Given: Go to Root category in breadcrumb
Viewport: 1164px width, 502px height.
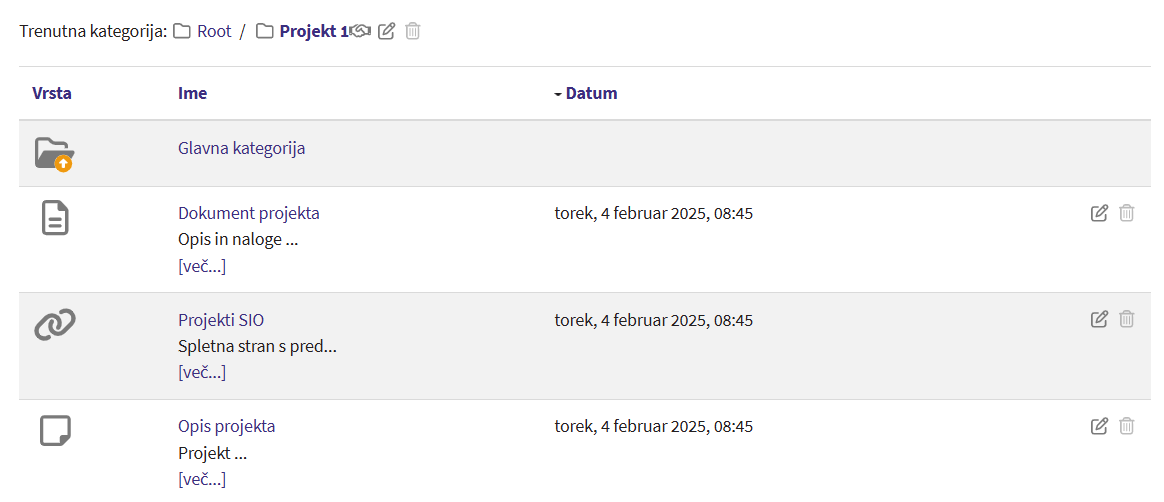Looking at the screenshot, I should 214,31.
